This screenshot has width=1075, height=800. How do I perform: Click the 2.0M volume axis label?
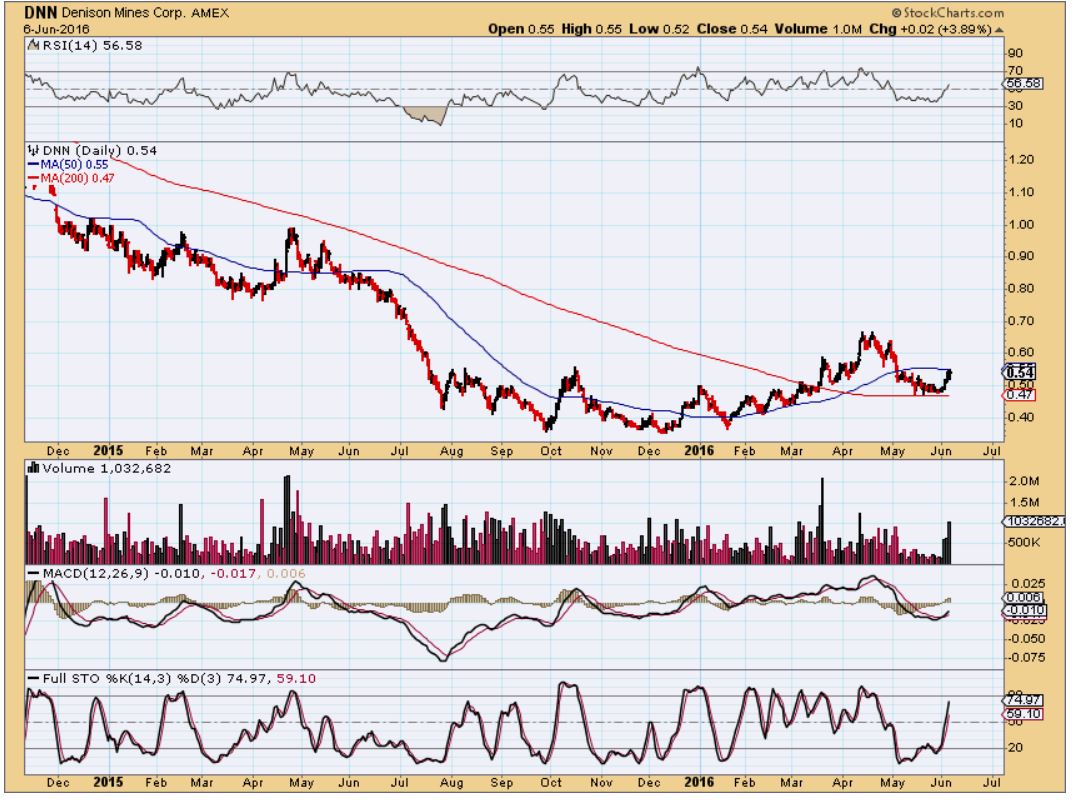click(1024, 481)
